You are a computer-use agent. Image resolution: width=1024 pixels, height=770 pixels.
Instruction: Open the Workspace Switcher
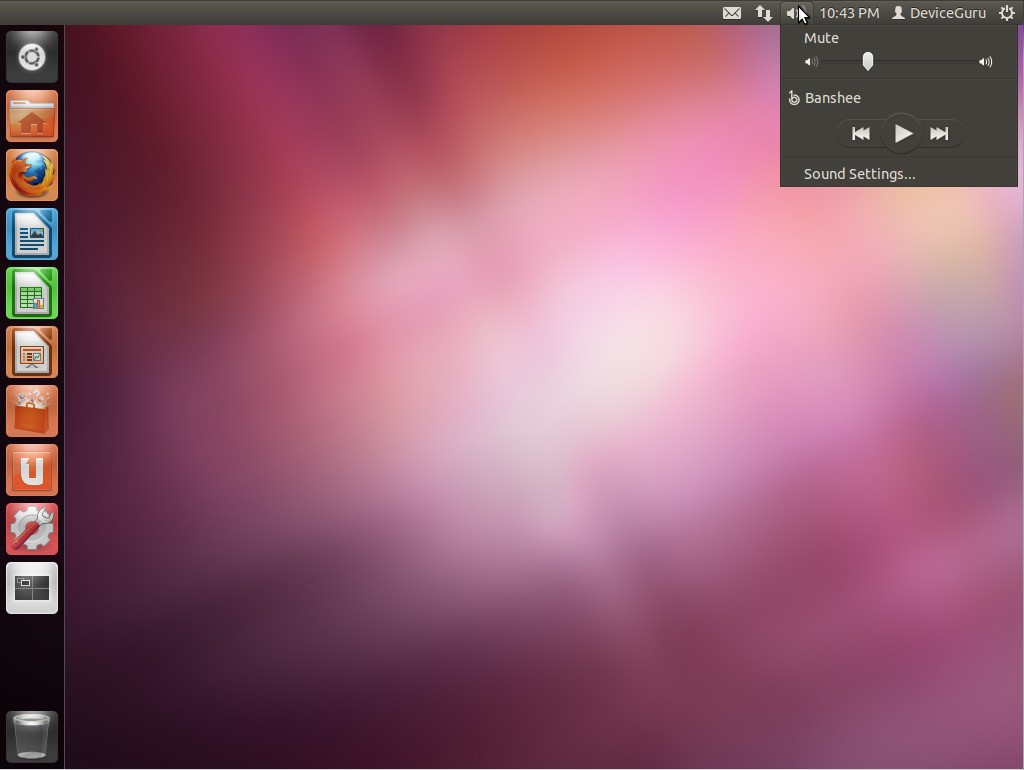click(x=32, y=588)
